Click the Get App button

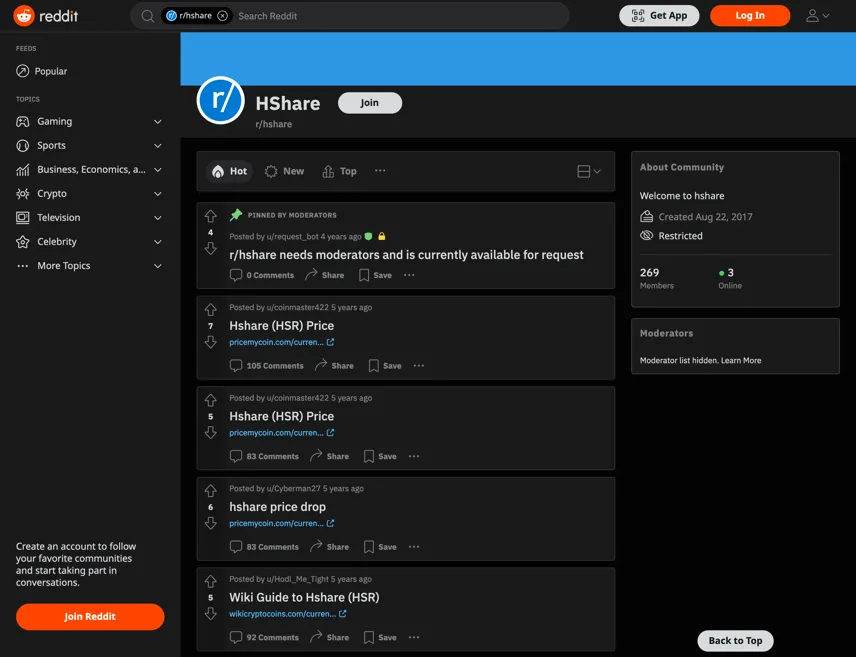[659, 16]
